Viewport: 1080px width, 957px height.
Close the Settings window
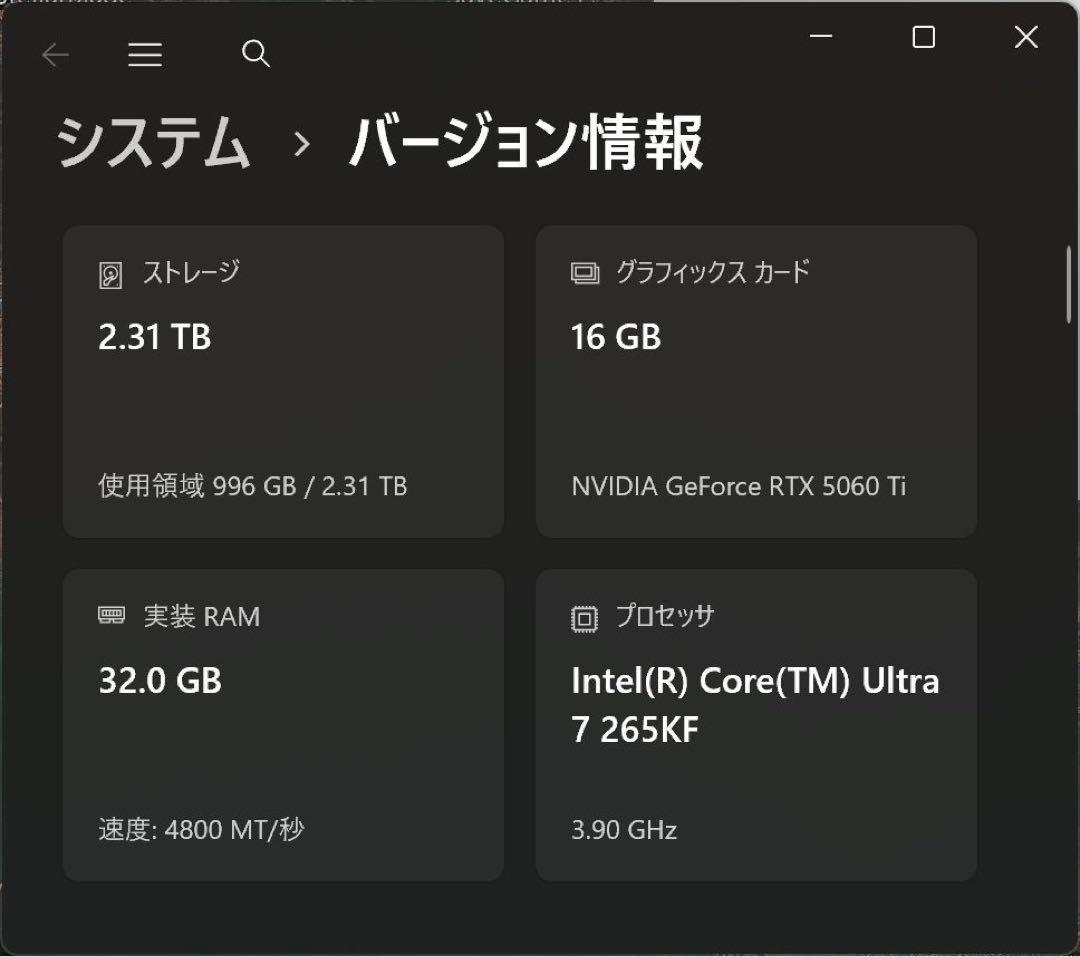click(x=1026, y=37)
